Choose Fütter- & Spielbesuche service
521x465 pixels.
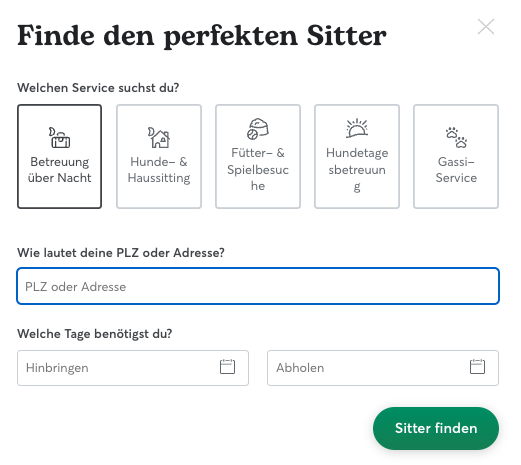(258, 156)
